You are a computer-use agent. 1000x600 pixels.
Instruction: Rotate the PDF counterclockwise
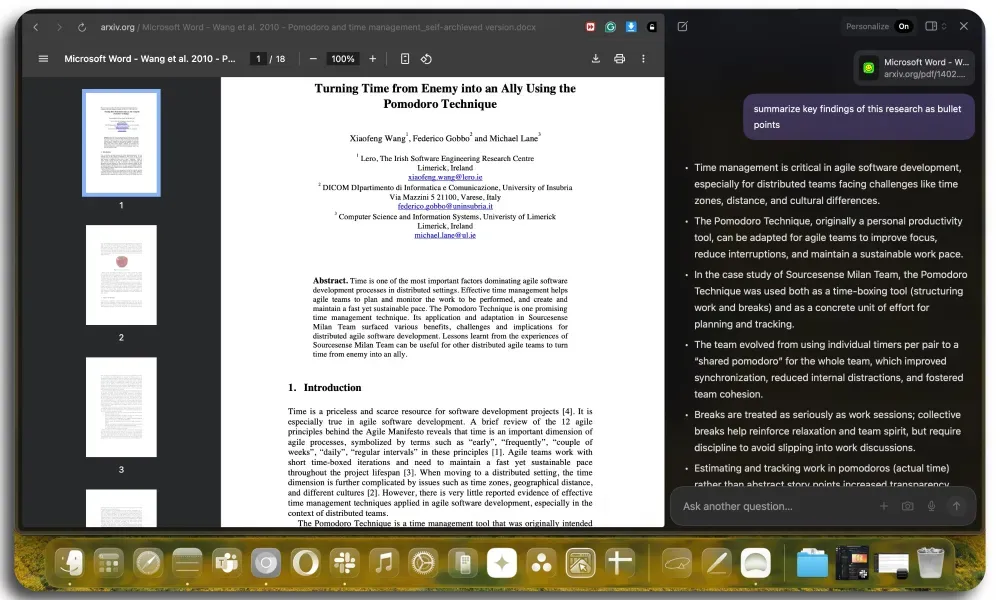click(x=426, y=59)
